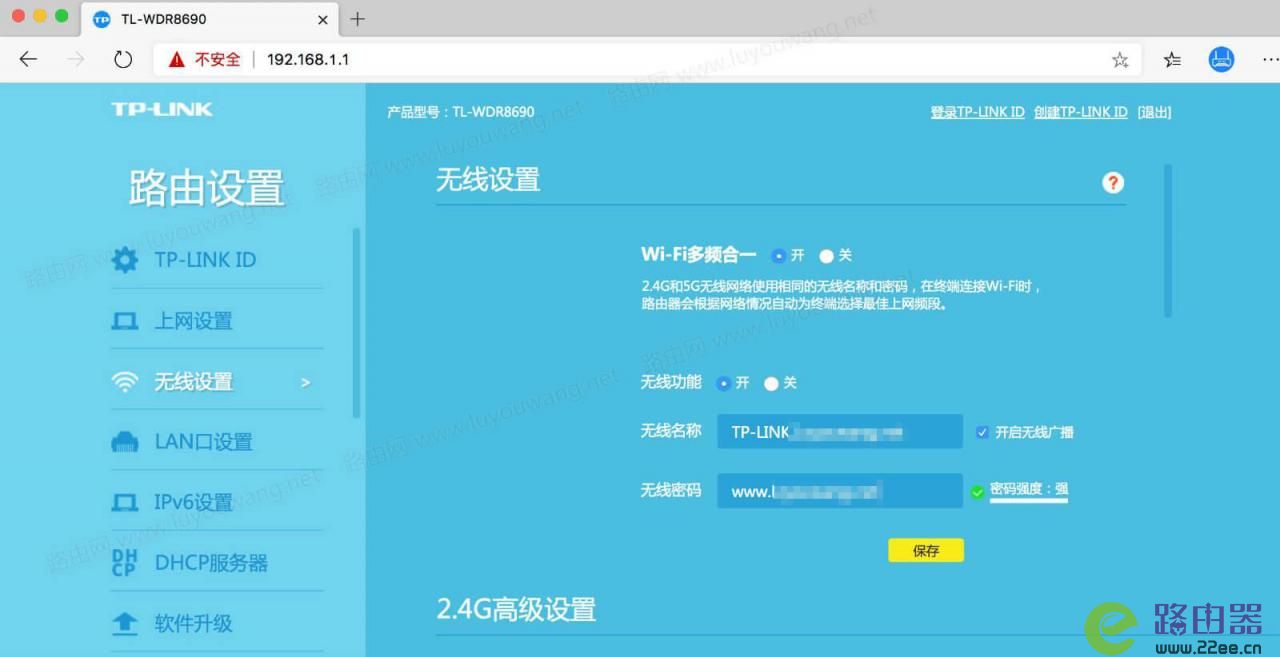
Task: Click the 密码强度：强 label
Action: pyautogui.click(x=1029, y=490)
